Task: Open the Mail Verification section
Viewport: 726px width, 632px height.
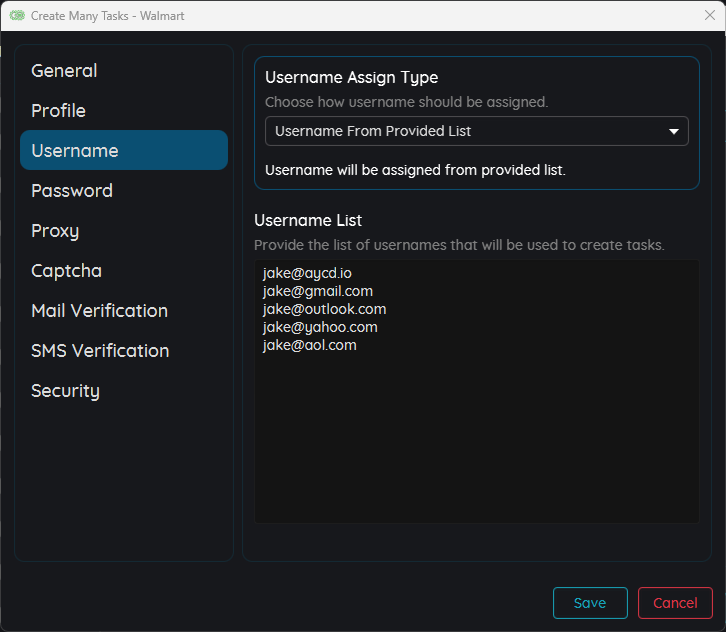Action: pyautogui.click(x=99, y=311)
